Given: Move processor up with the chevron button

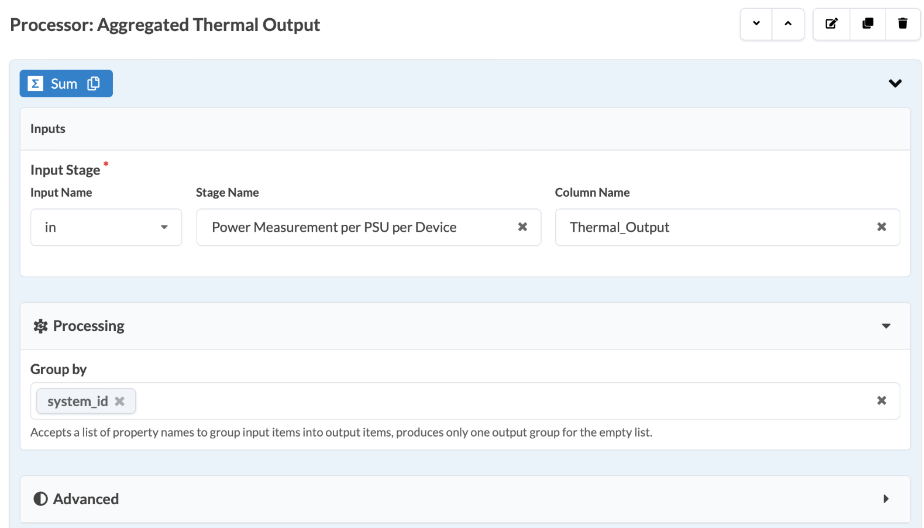Looking at the screenshot, I should 788,24.
